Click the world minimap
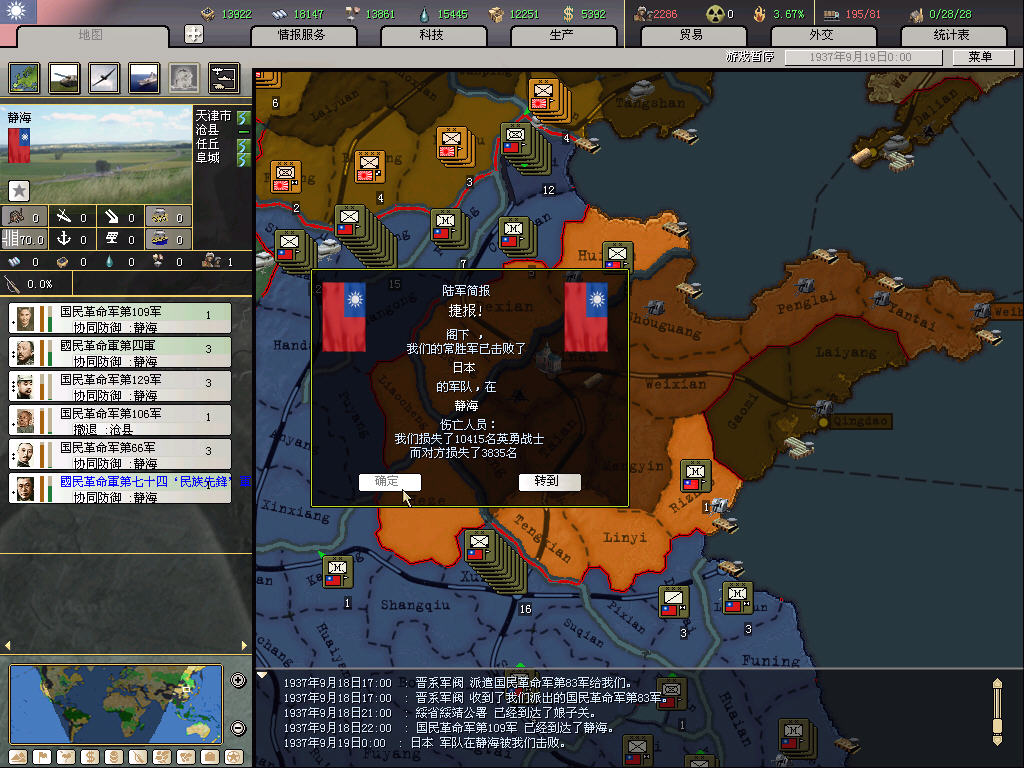 coord(116,704)
